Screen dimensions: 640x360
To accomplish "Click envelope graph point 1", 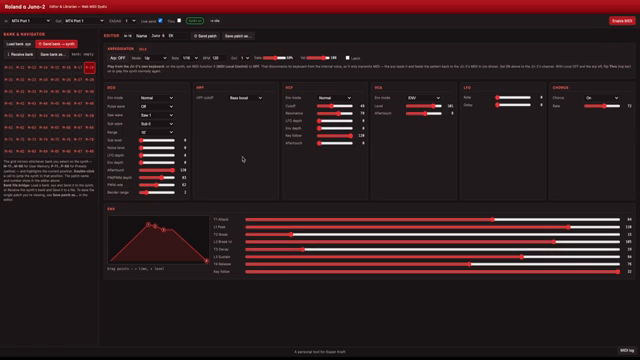I will (x=148, y=224).
